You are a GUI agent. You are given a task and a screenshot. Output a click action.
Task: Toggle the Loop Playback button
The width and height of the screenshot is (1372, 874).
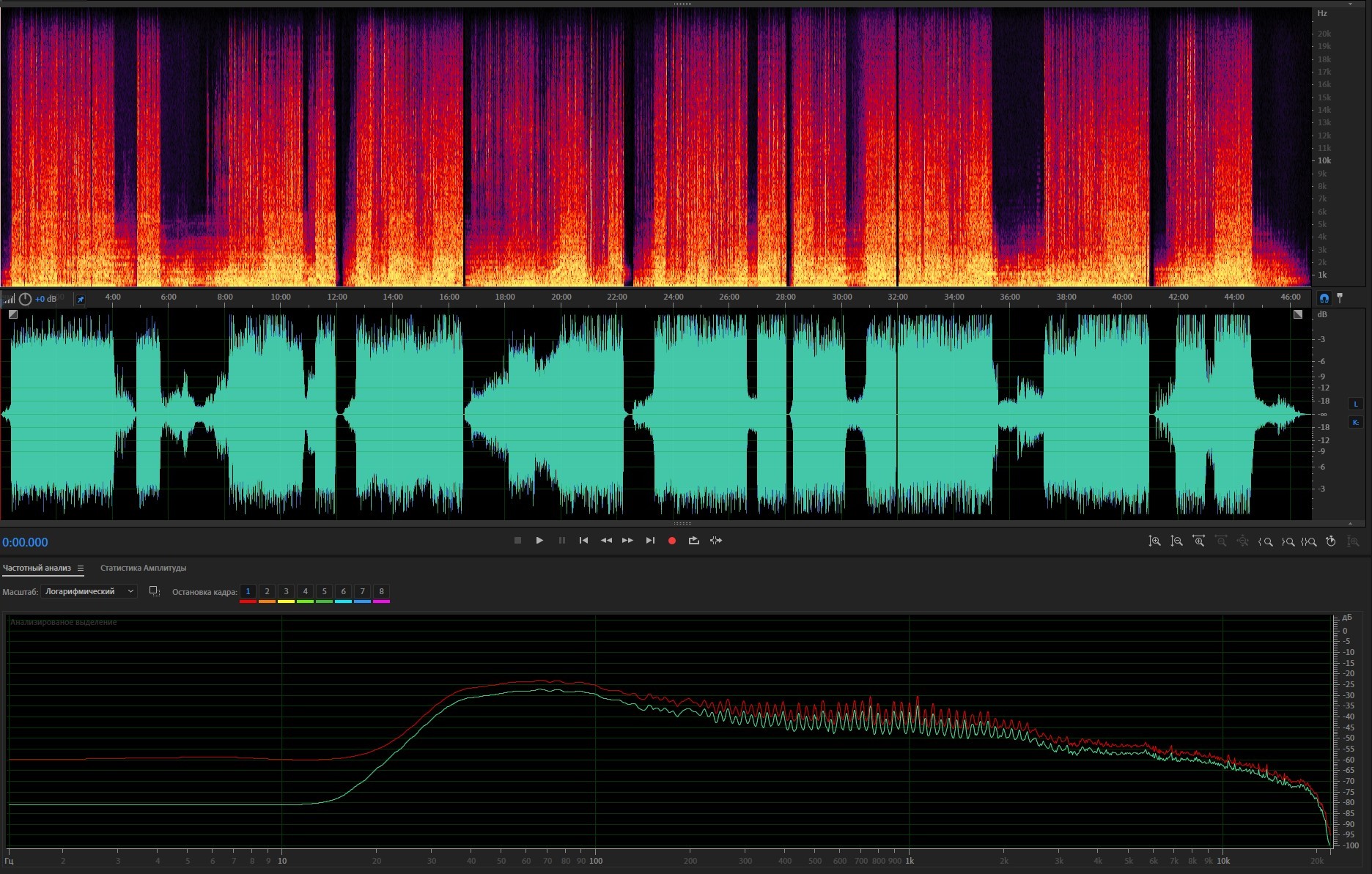[693, 541]
